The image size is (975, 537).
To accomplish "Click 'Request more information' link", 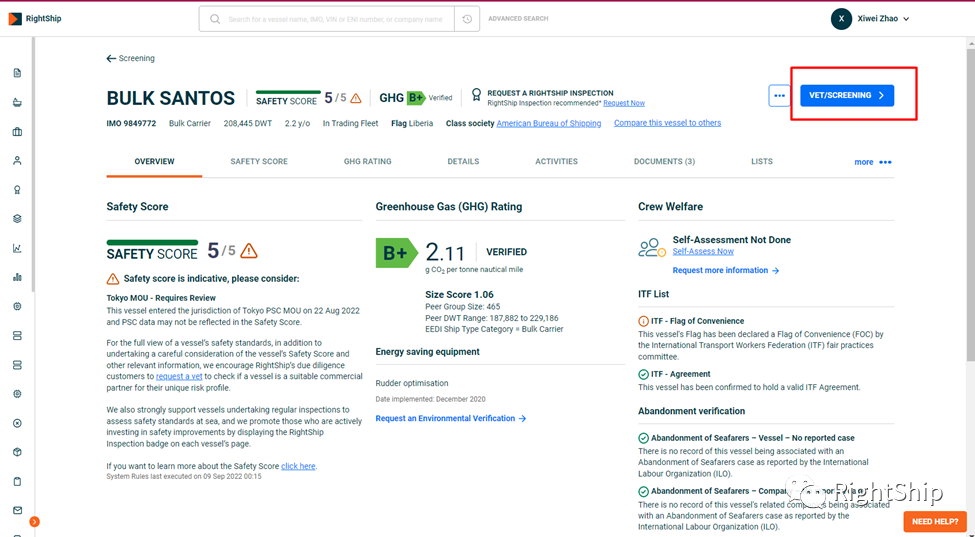I will [x=726, y=270].
